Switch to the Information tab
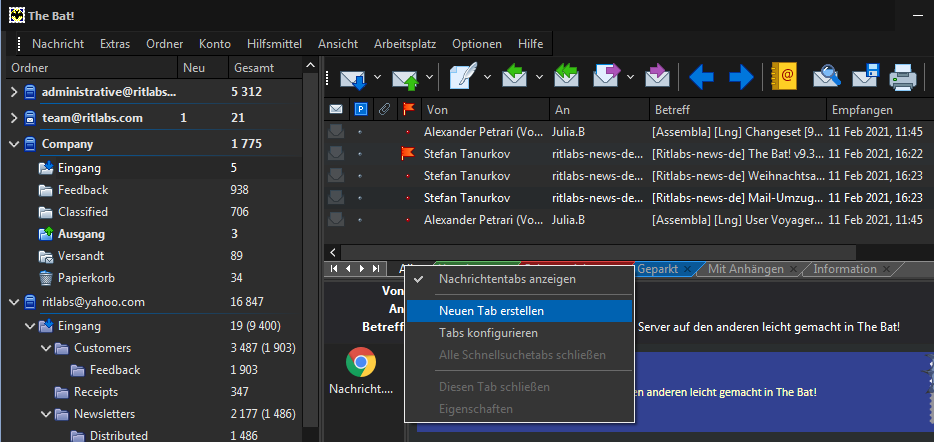 [x=845, y=269]
